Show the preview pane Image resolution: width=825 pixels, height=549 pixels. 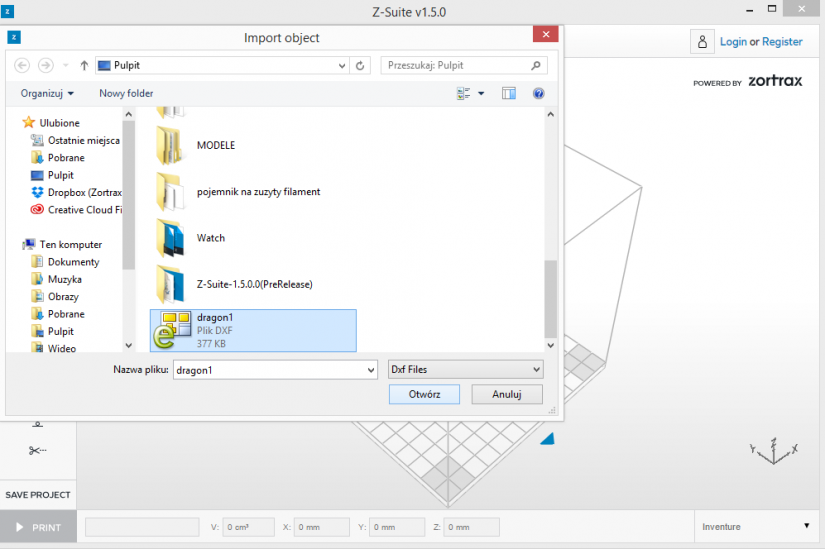click(509, 94)
